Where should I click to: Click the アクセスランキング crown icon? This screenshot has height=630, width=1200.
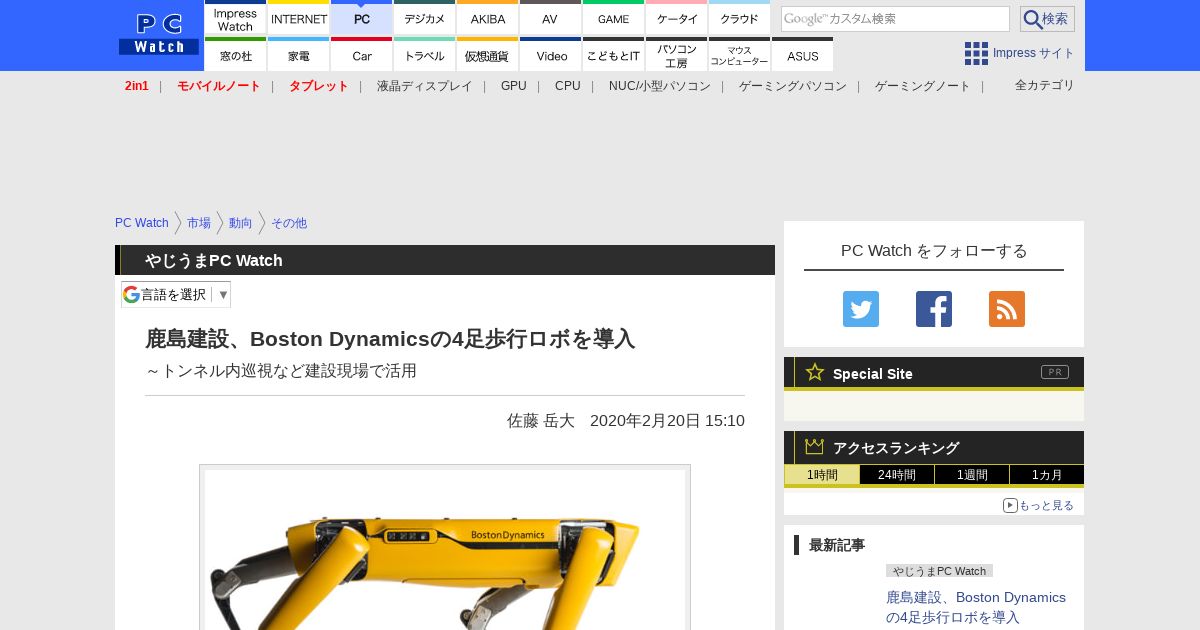[815, 447]
